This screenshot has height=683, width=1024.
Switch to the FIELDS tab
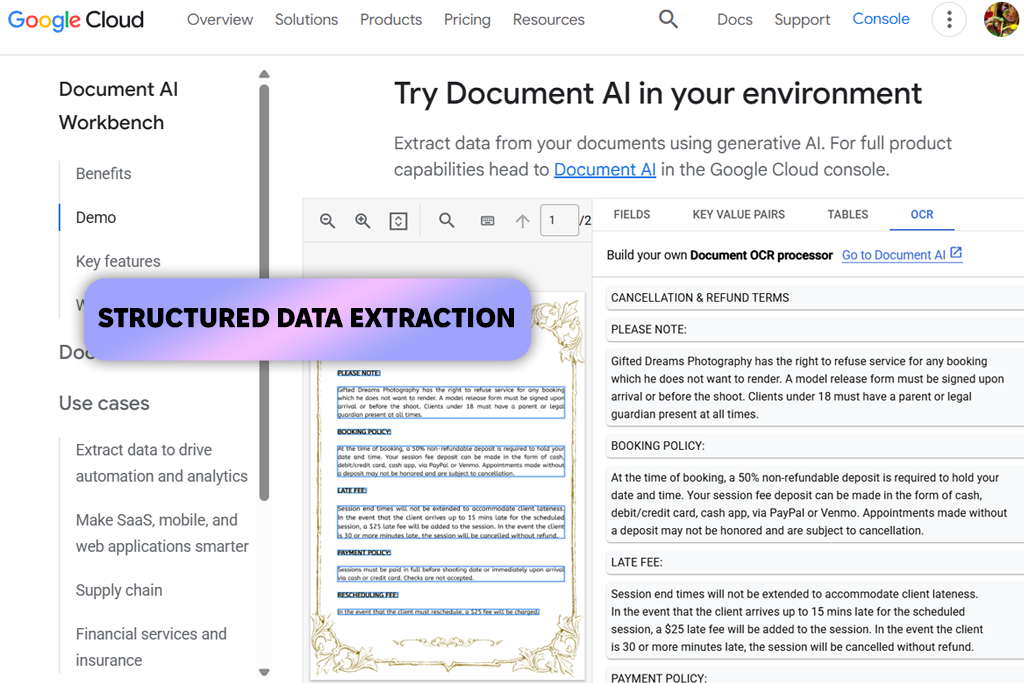[x=632, y=214]
